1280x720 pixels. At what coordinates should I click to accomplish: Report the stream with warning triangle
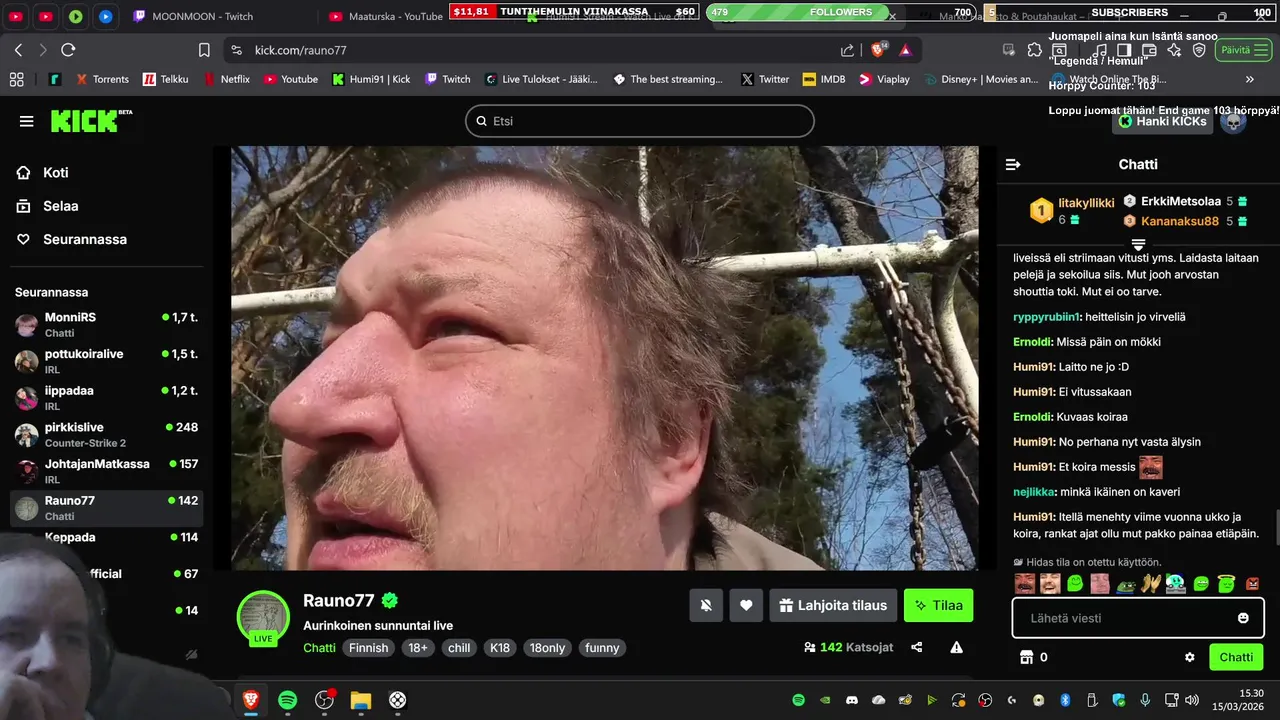(956, 647)
